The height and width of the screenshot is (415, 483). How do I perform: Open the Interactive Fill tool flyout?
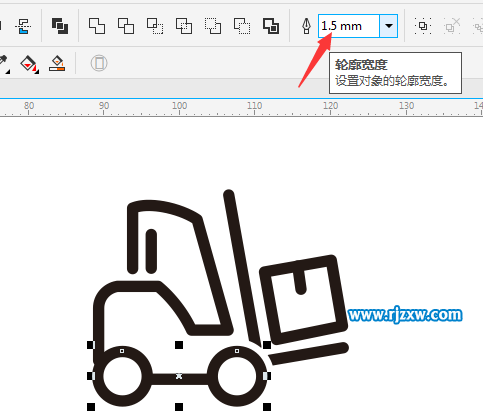(x=29, y=63)
